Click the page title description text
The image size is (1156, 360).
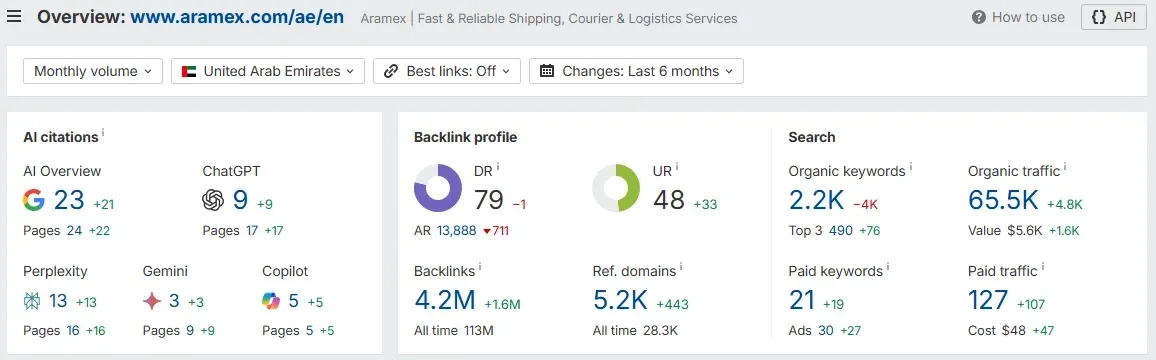(x=549, y=18)
